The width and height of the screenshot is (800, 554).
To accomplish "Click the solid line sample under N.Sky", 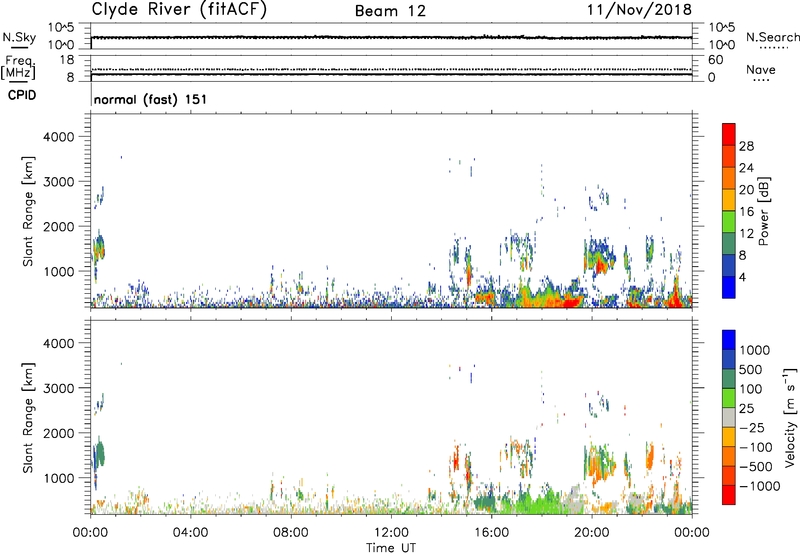I will click(x=19, y=47).
